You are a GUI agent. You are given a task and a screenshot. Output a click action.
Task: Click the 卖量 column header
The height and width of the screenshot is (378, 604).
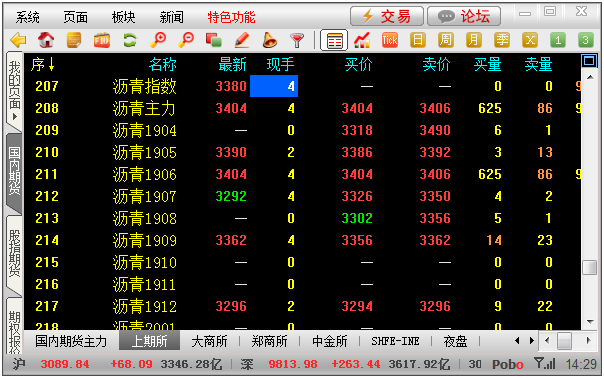click(x=538, y=64)
